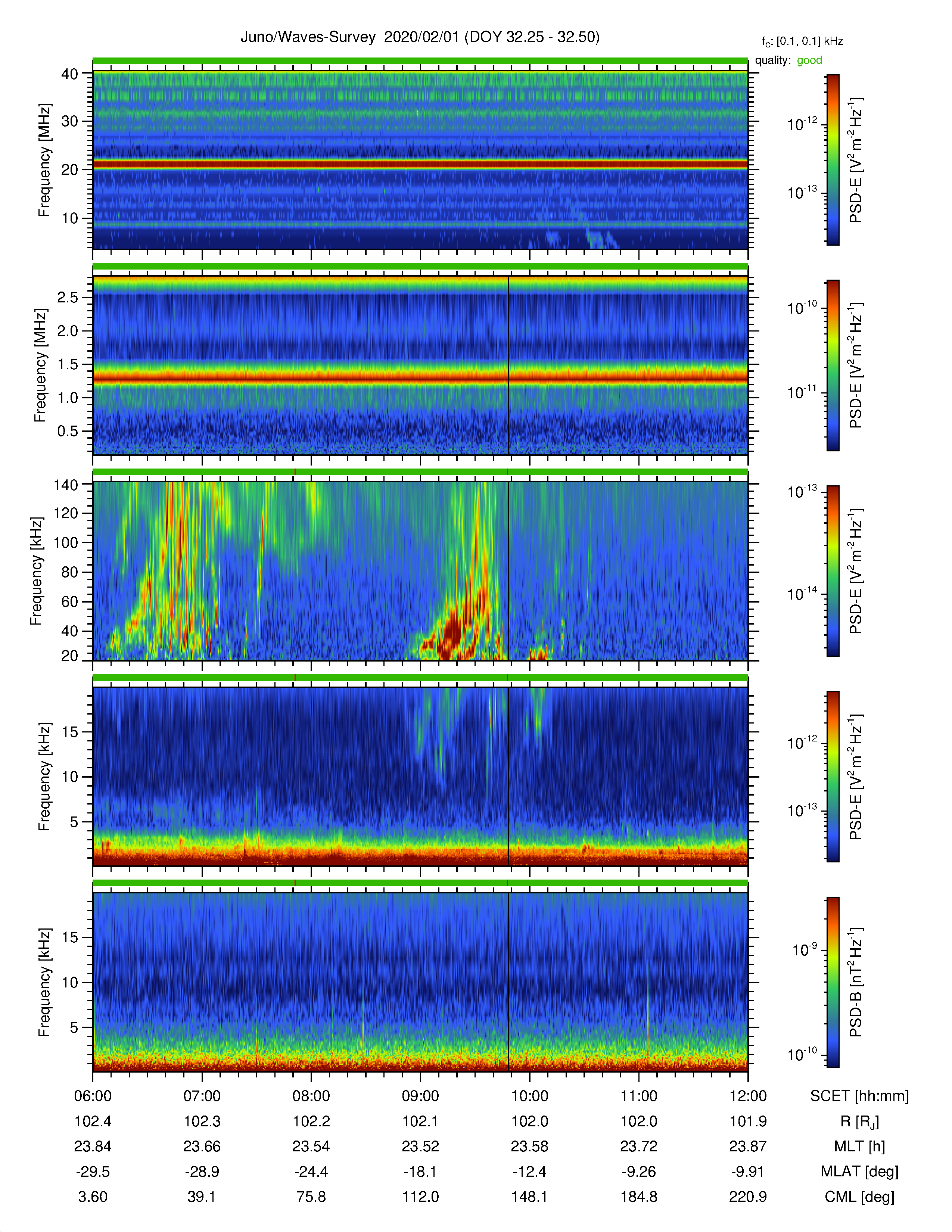This screenshot has height=1232, width=952.
Task: Click the red 20 MHz band in top spectrogram
Action: (420, 164)
